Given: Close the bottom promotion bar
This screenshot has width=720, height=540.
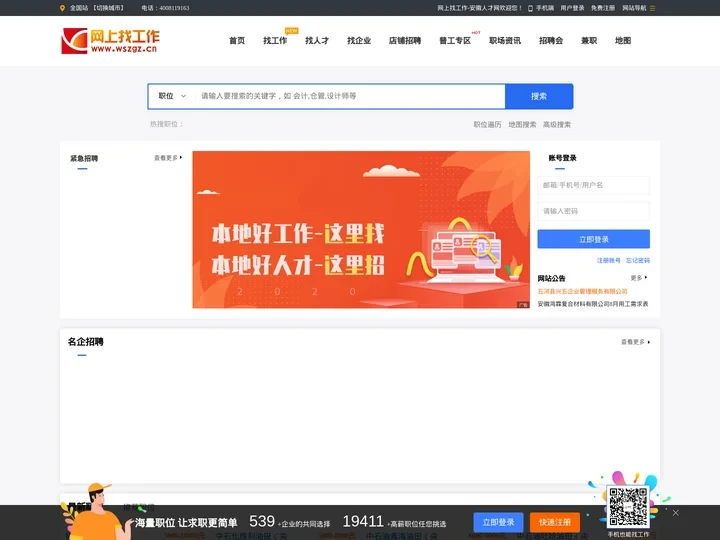Looking at the screenshot, I should tap(675, 512).
